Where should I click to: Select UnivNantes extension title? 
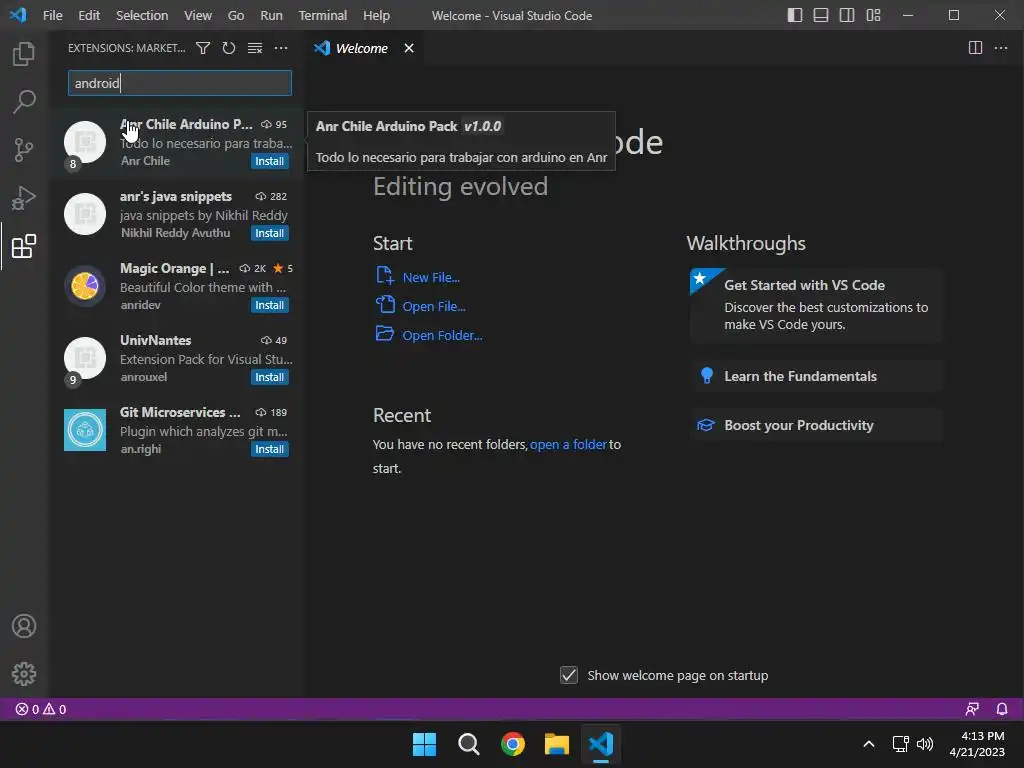tap(155, 340)
